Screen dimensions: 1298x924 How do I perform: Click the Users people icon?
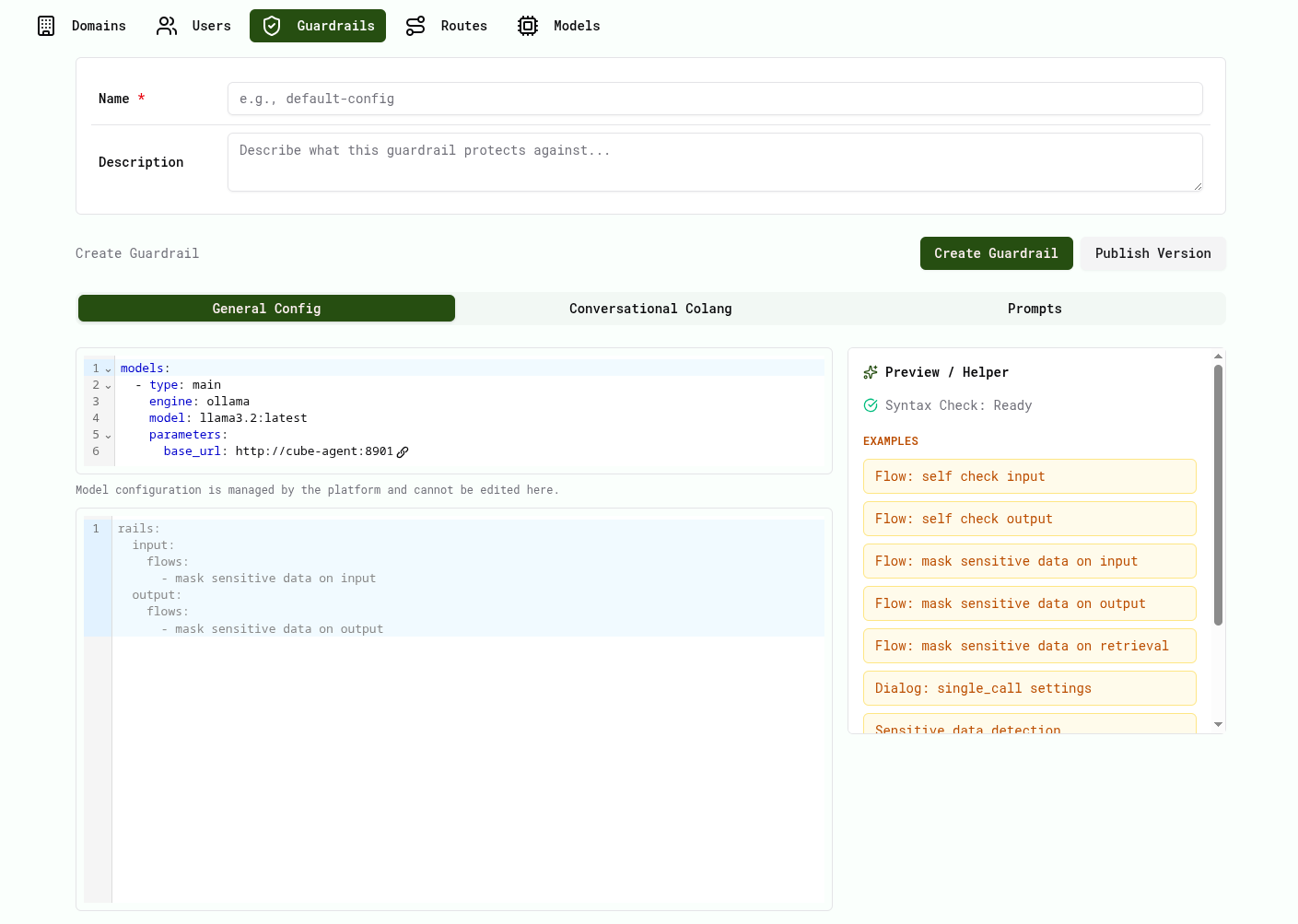click(167, 26)
